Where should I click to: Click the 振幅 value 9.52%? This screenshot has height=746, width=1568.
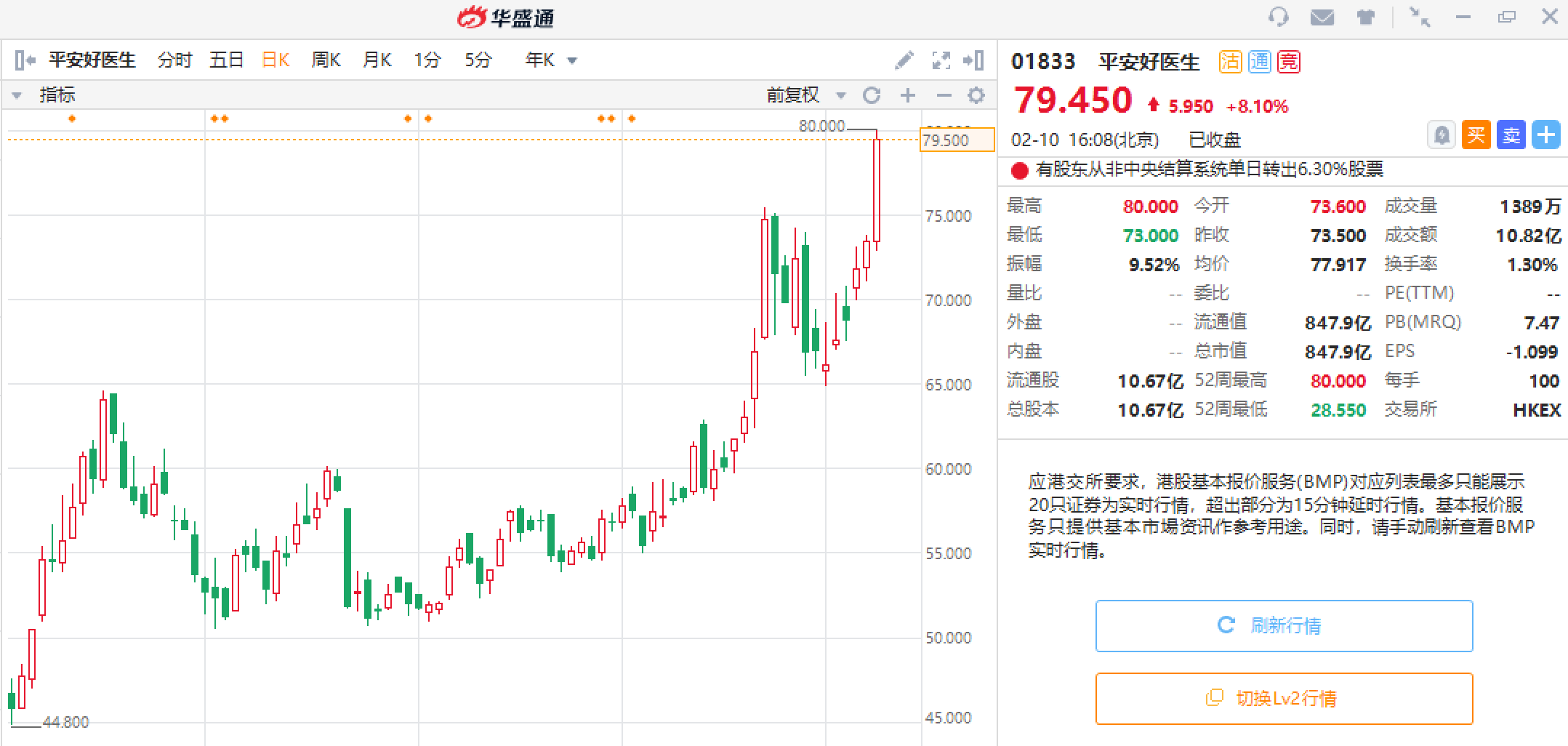tap(1154, 265)
